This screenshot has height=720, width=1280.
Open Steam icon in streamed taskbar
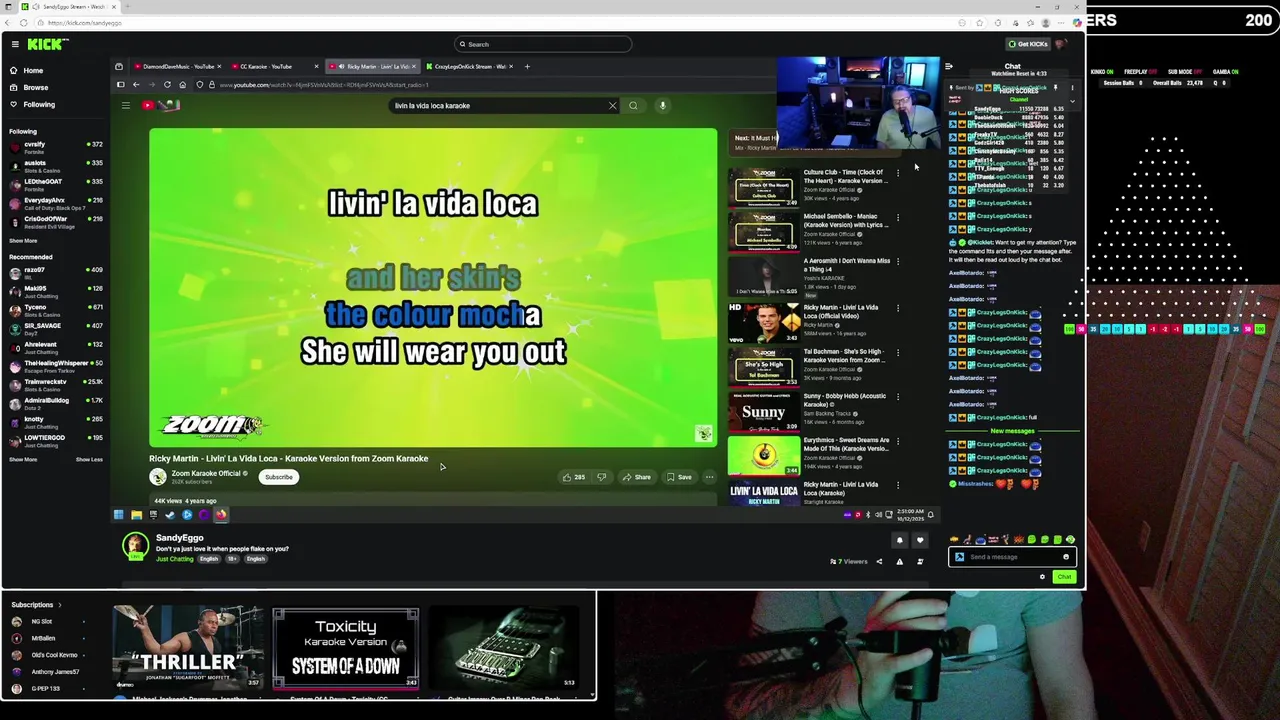[170, 515]
